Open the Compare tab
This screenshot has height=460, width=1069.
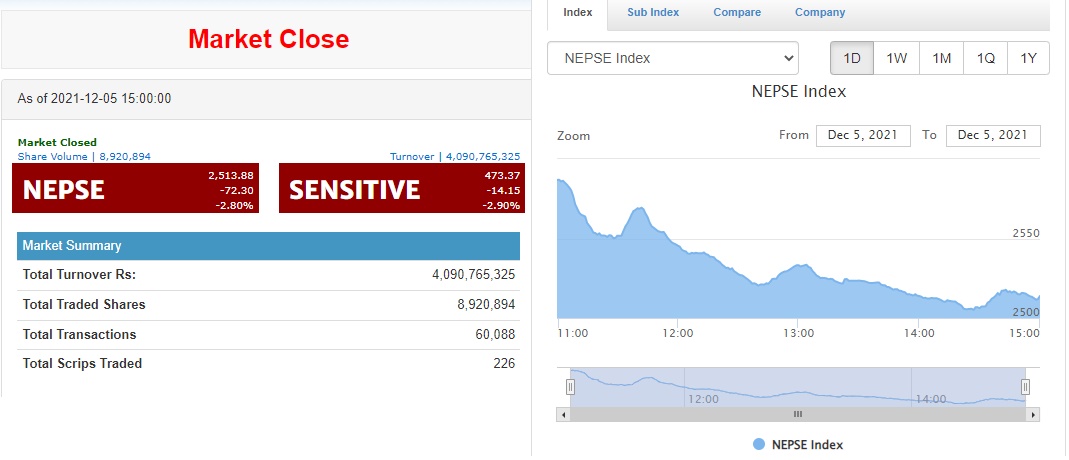[737, 13]
